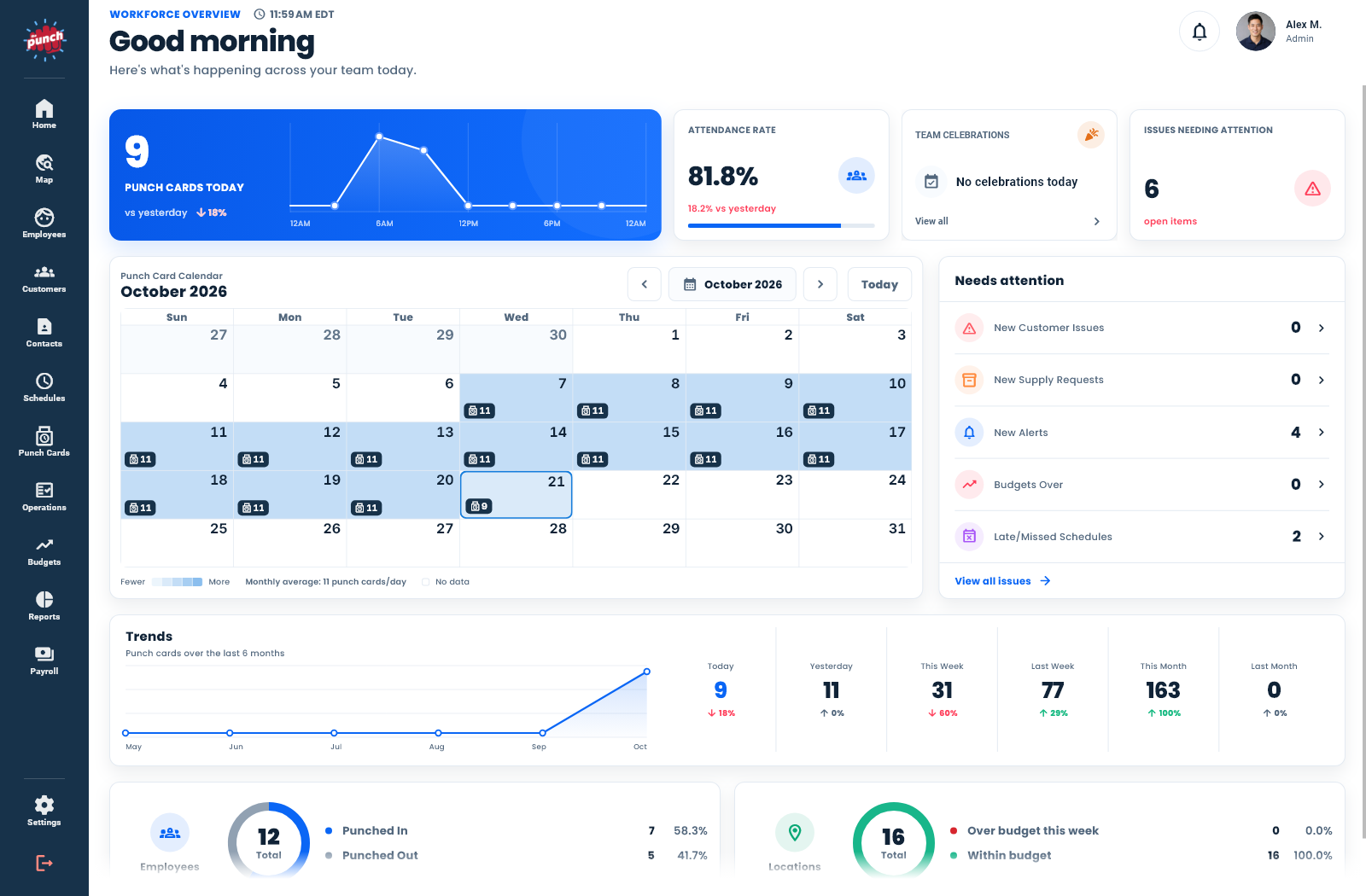Click the No data legend box

pyautogui.click(x=425, y=582)
